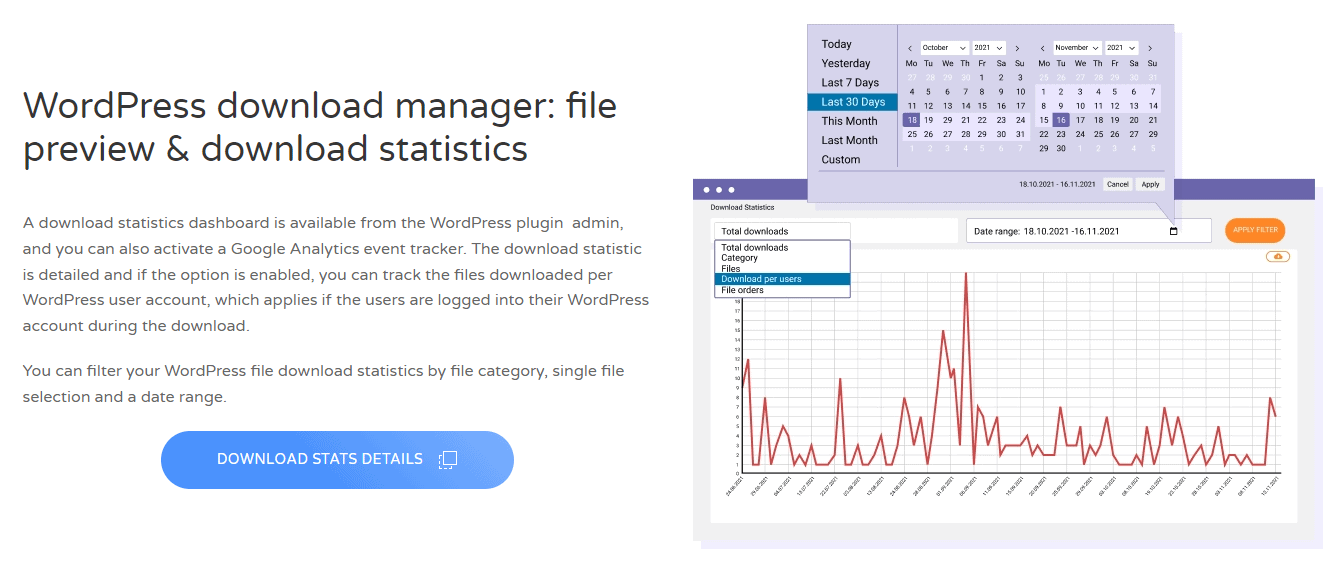Open the 2021 year dropdown next to October
The image size is (1341, 580).
989,48
